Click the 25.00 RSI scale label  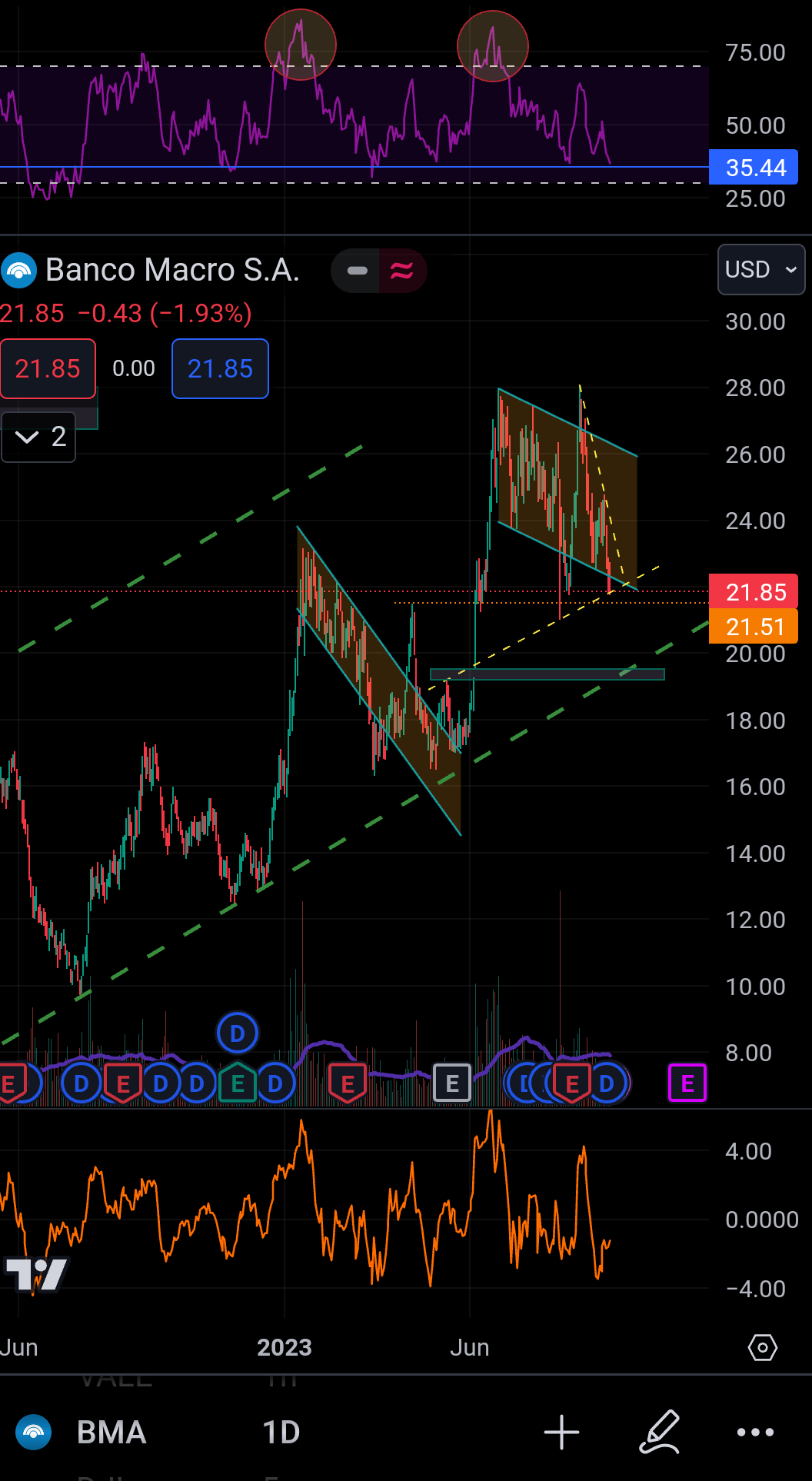point(755,199)
